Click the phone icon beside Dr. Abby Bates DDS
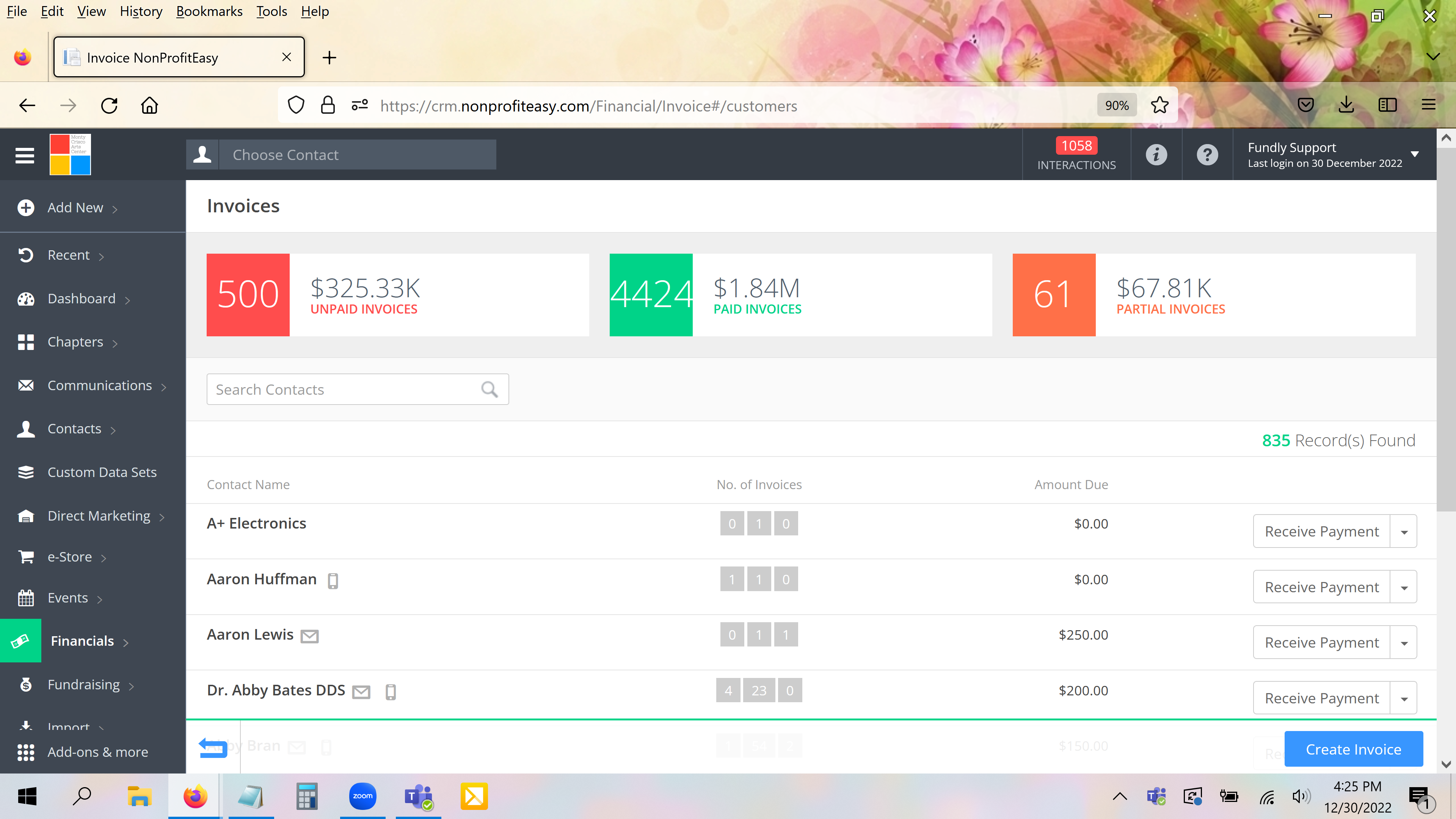The image size is (1456, 819). pos(391,692)
